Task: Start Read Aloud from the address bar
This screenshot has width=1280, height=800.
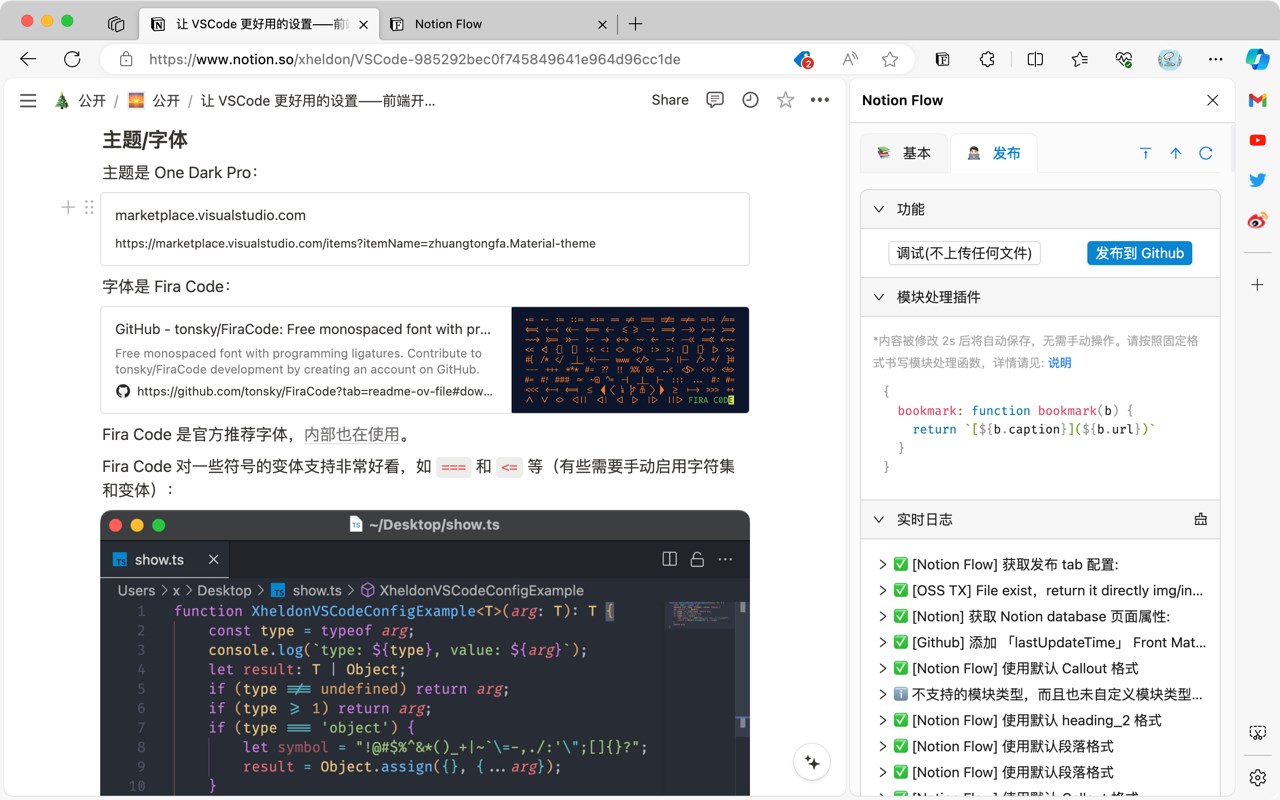Action: coord(850,59)
